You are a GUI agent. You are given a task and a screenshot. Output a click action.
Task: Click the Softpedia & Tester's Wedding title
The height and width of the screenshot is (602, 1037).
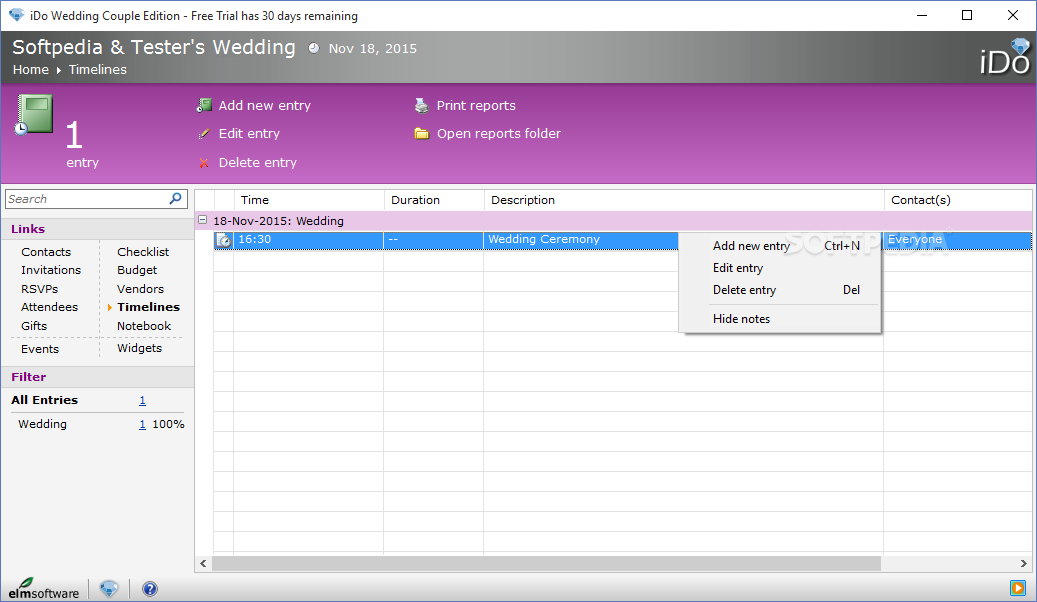coord(154,47)
